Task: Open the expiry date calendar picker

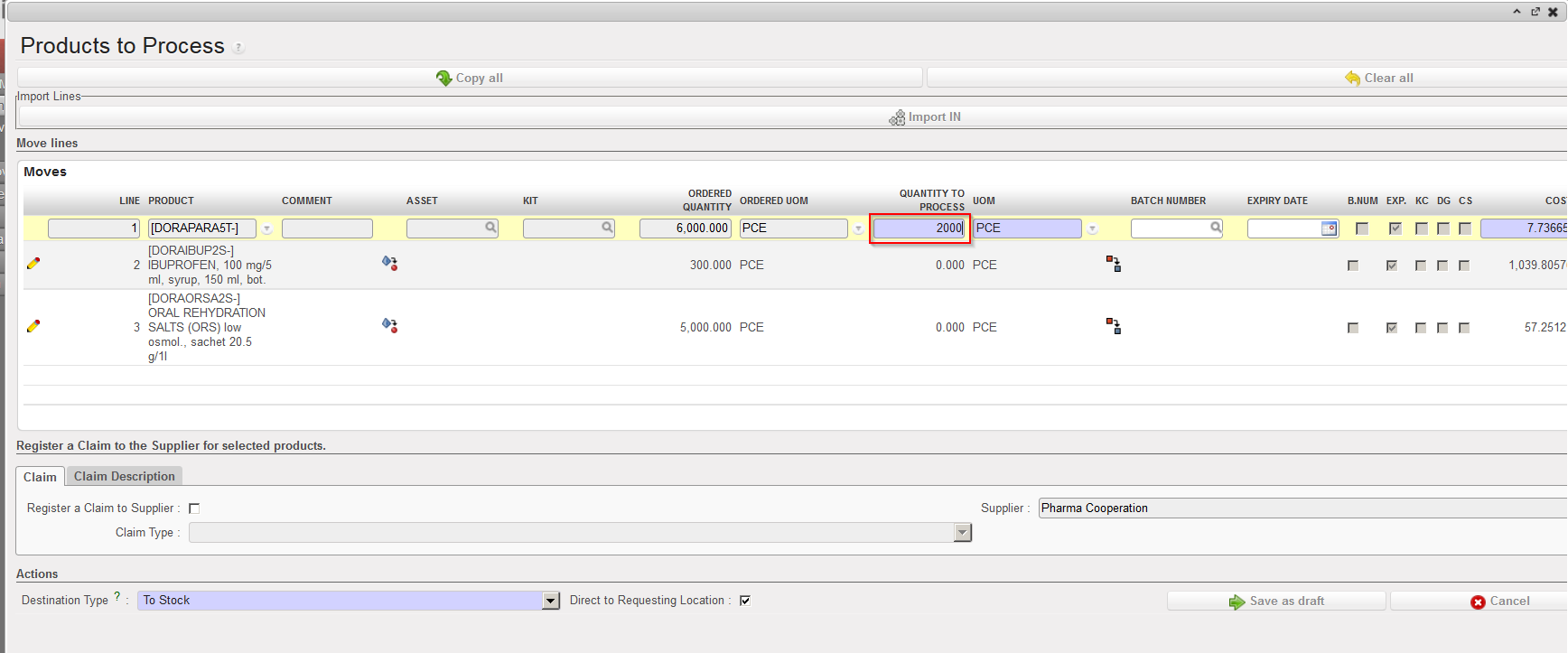Action: pyautogui.click(x=1329, y=229)
